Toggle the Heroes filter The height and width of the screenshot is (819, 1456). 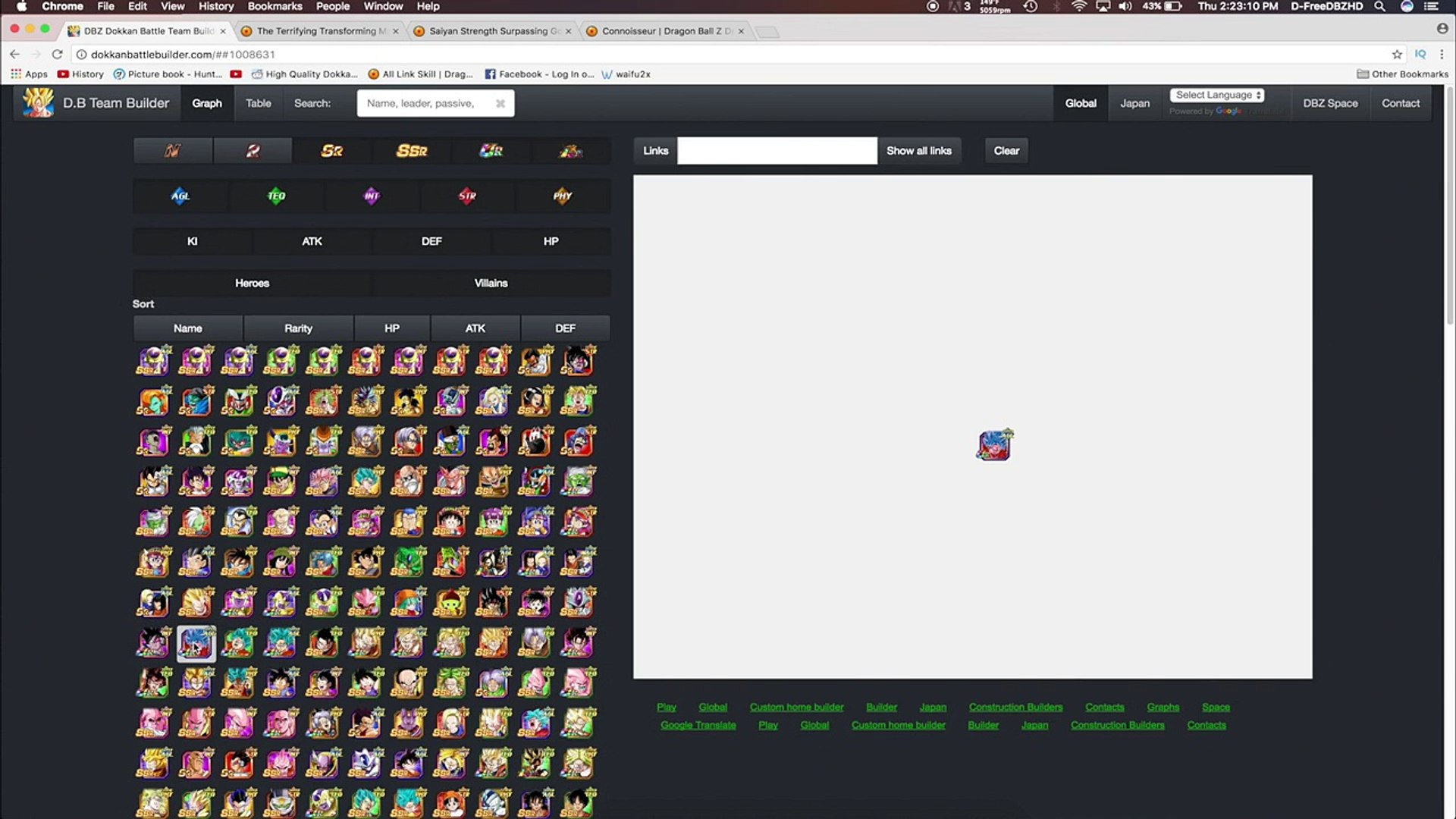(x=252, y=283)
